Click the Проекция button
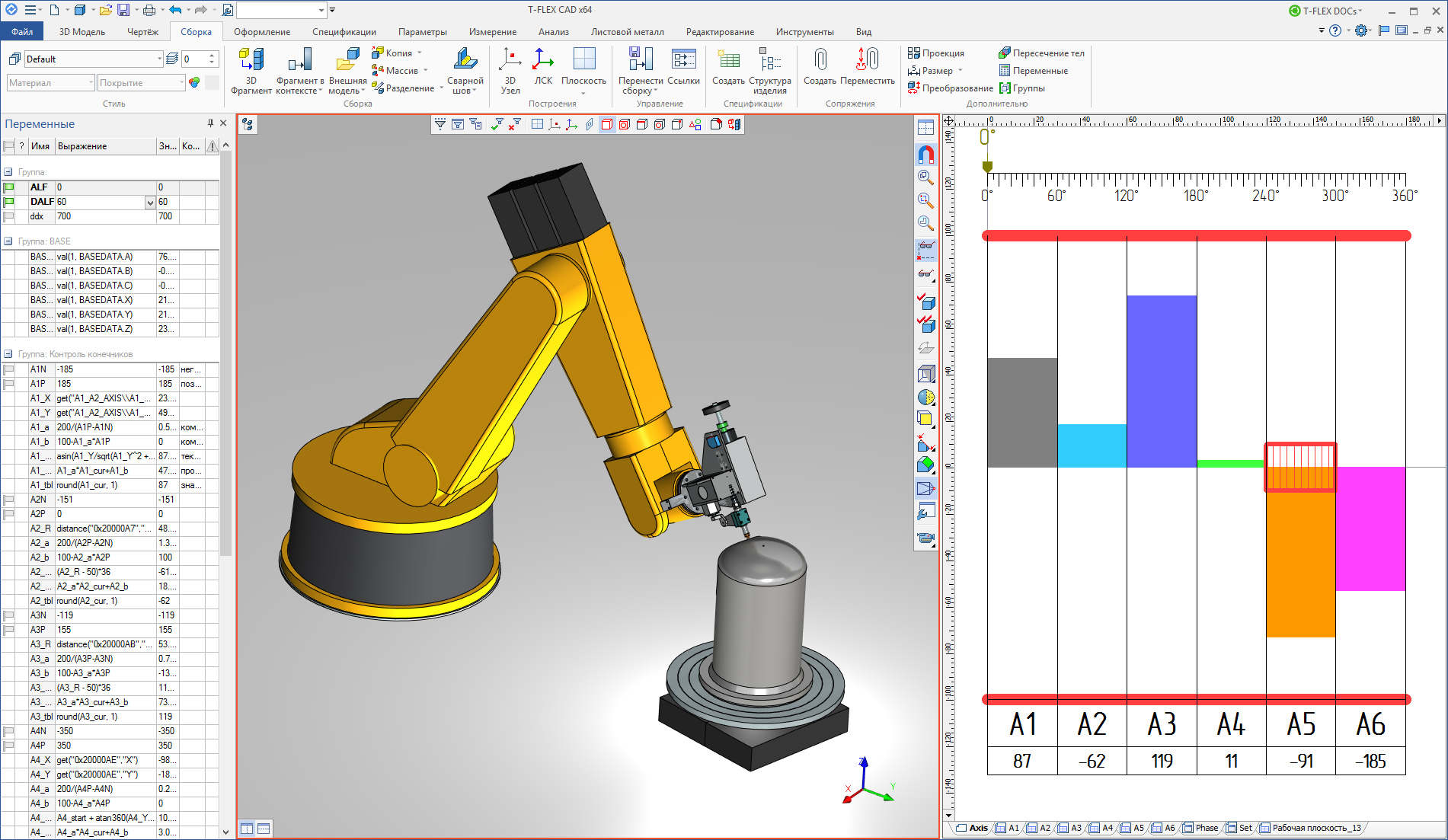Viewport: 1448px width, 840px height. pos(936,53)
